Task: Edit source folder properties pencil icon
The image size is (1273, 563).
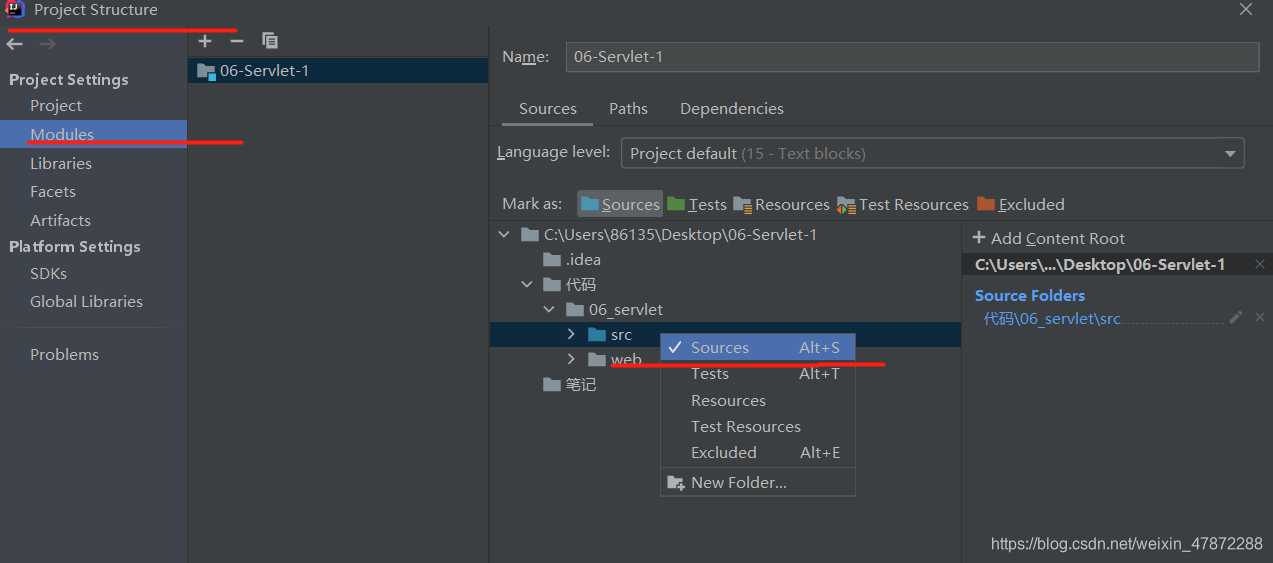Action: pos(1236,317)
